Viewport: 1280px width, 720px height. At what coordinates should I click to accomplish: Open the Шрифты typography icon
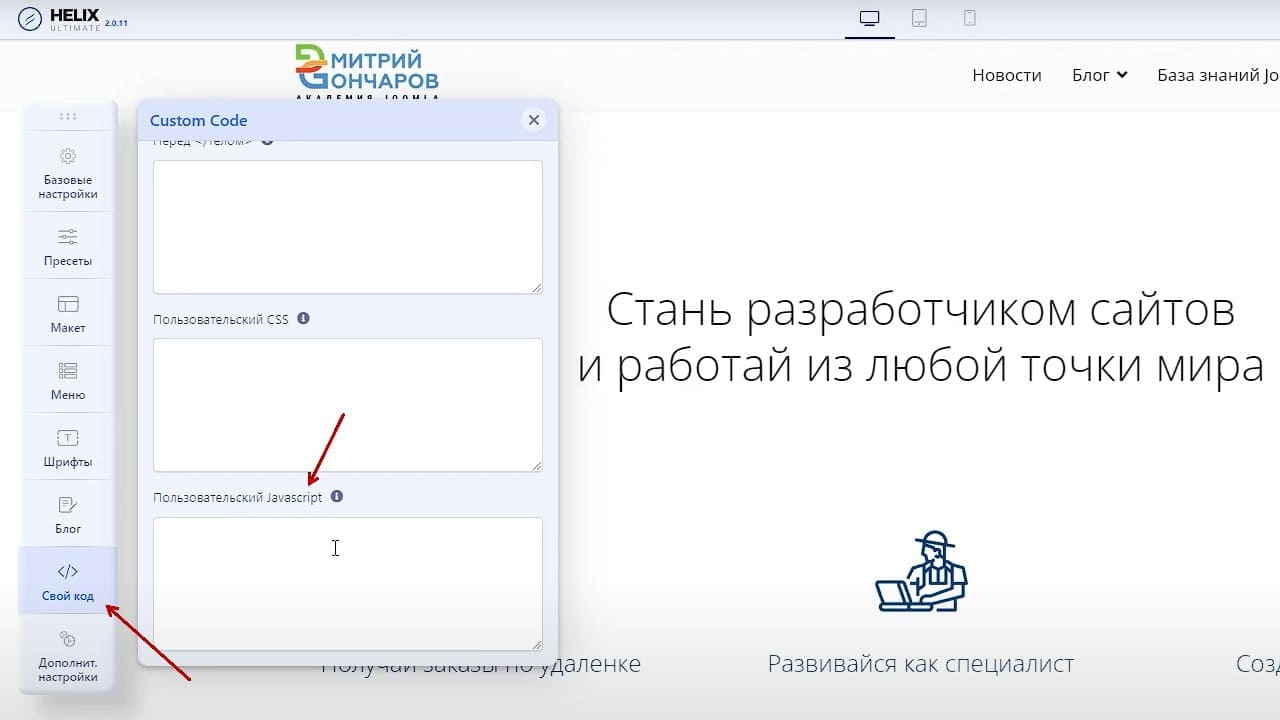68,438
